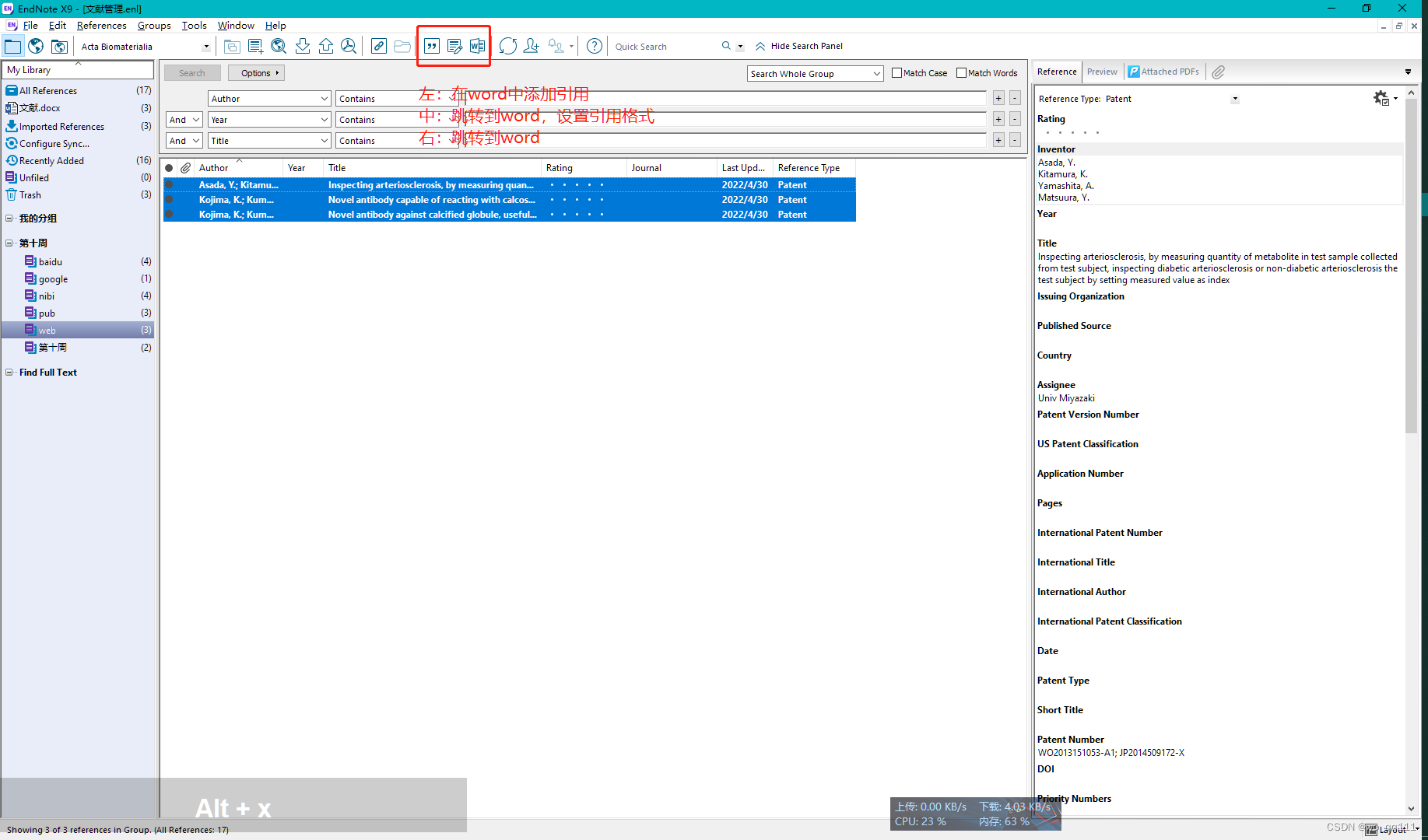Click Hide Search Panel
The width and height of the screenshot is (1428, 840).
[x=798, y=46]
